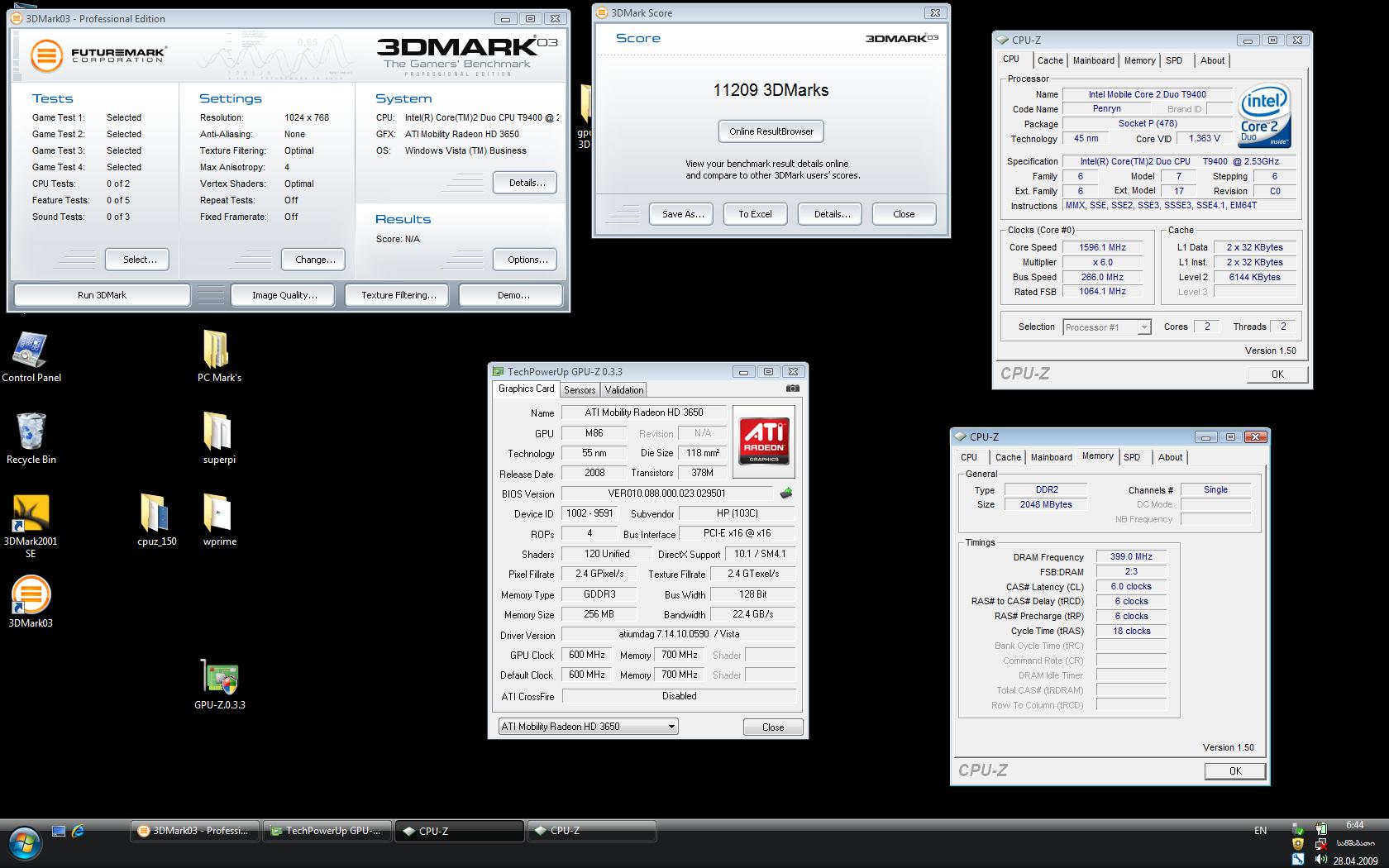The image size is (1389, 868).
Task: Open the GPU selection dropdown in GPU-Z
Action: point(588,727)
